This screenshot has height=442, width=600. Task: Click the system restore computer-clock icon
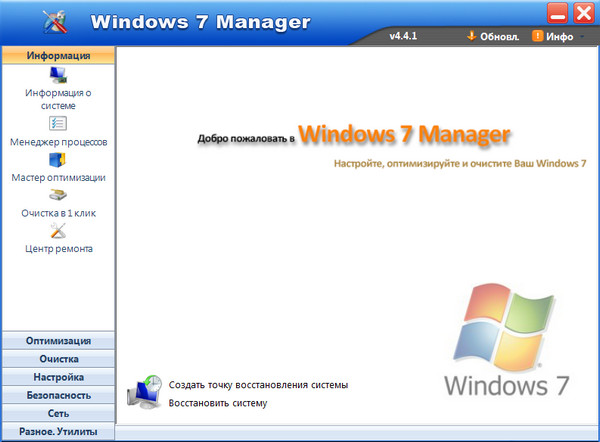point(145,391)
